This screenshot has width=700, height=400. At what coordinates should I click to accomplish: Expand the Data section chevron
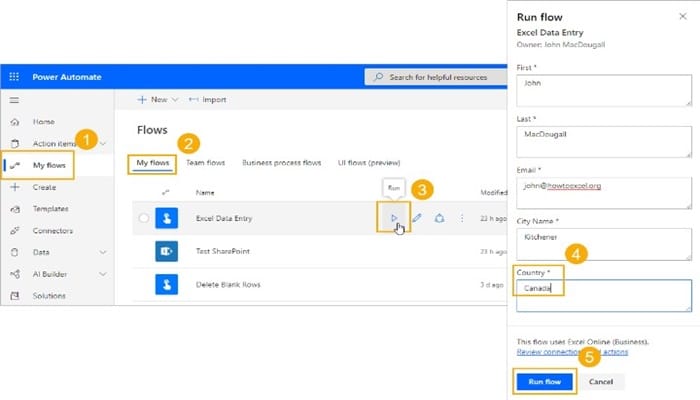(x=103, y=252)
